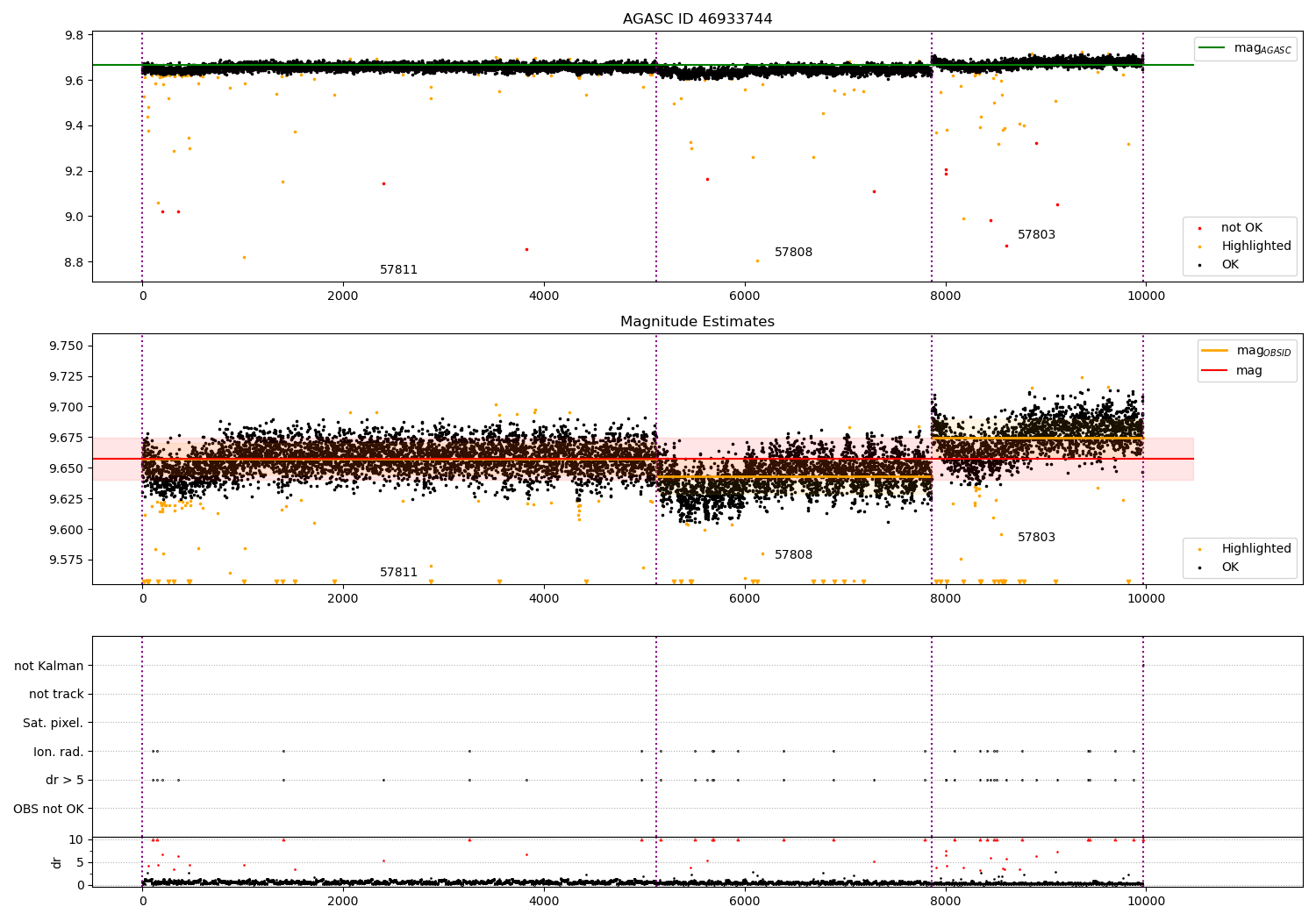Click the 'not track' axis label
The image size is (1316, 921).
point(56,695)
